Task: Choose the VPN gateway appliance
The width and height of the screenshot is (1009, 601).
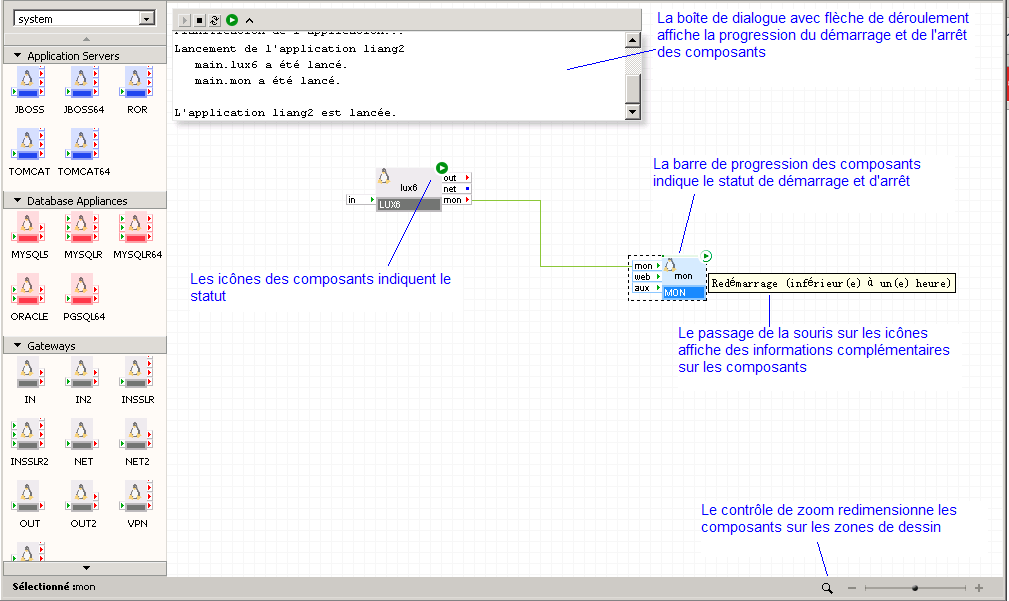Action: pos(136,496)
